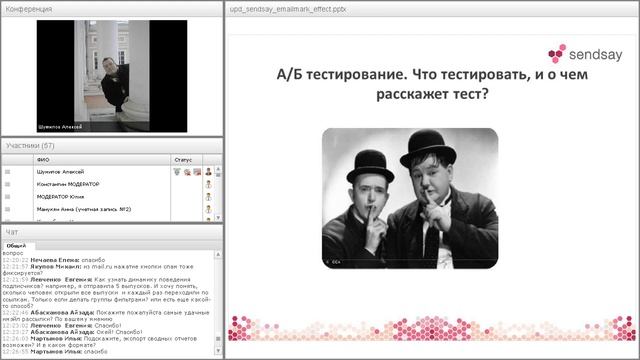Viewport: 640px width, 360px height.
Task: Click the presenter webcam video
Action: click(112, 76)
